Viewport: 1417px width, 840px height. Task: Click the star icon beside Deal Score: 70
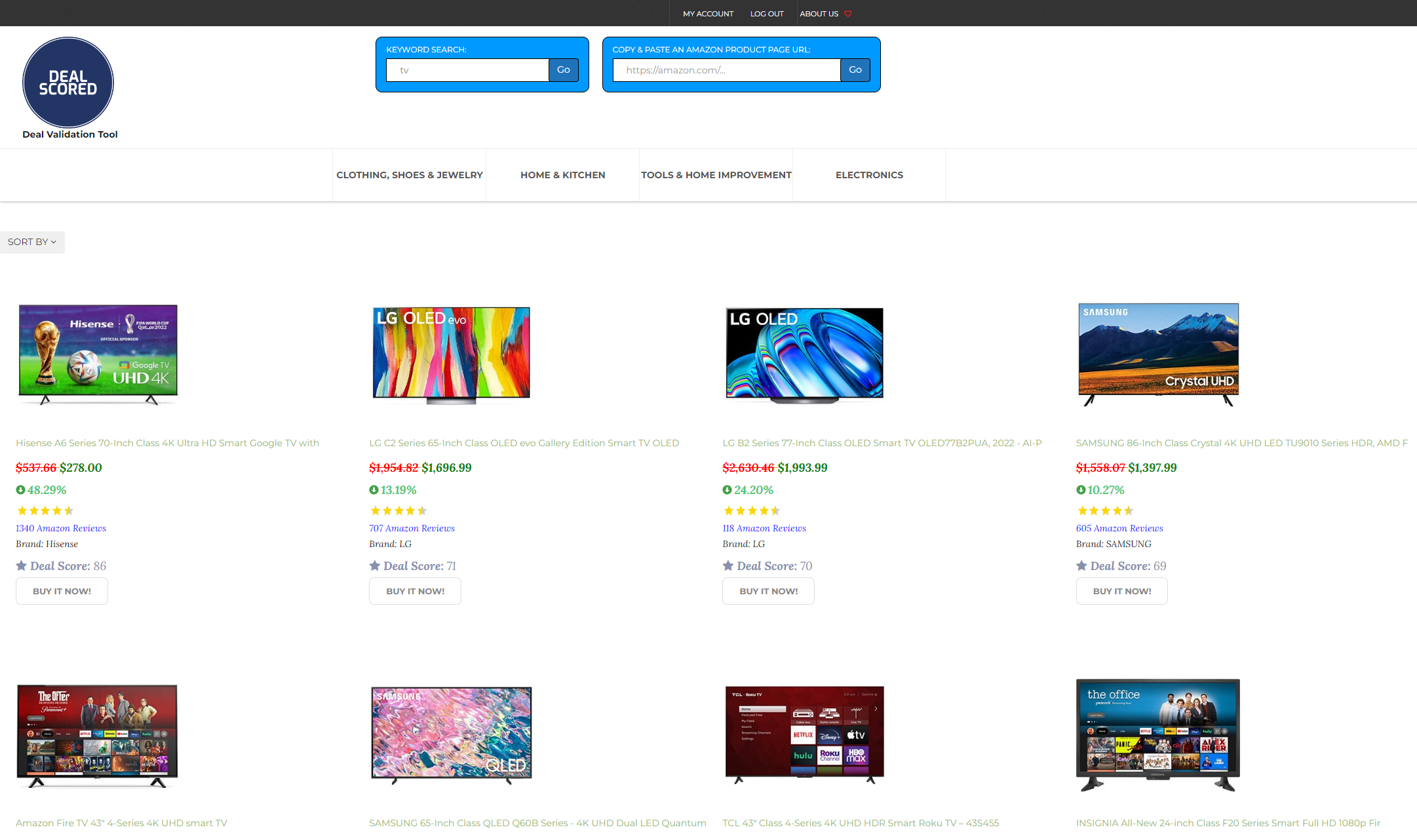coord(728,565)
